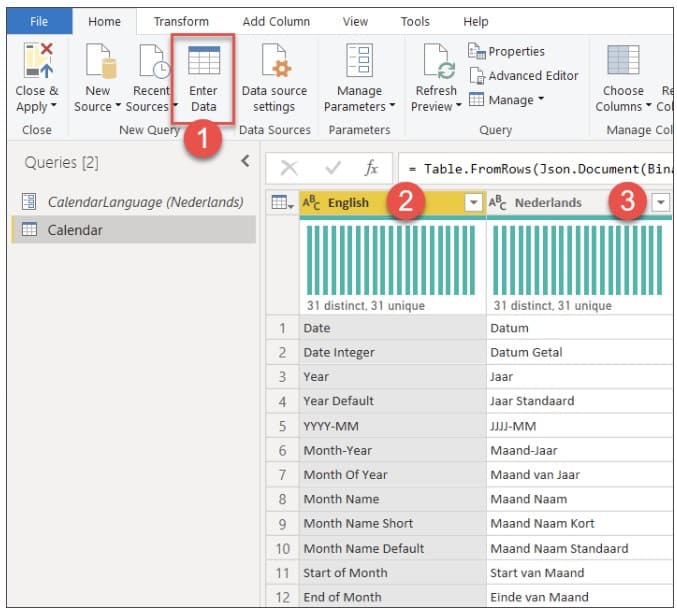Select the English column header
The width and height of the screenshot is (677, 612).
[392, 202]
